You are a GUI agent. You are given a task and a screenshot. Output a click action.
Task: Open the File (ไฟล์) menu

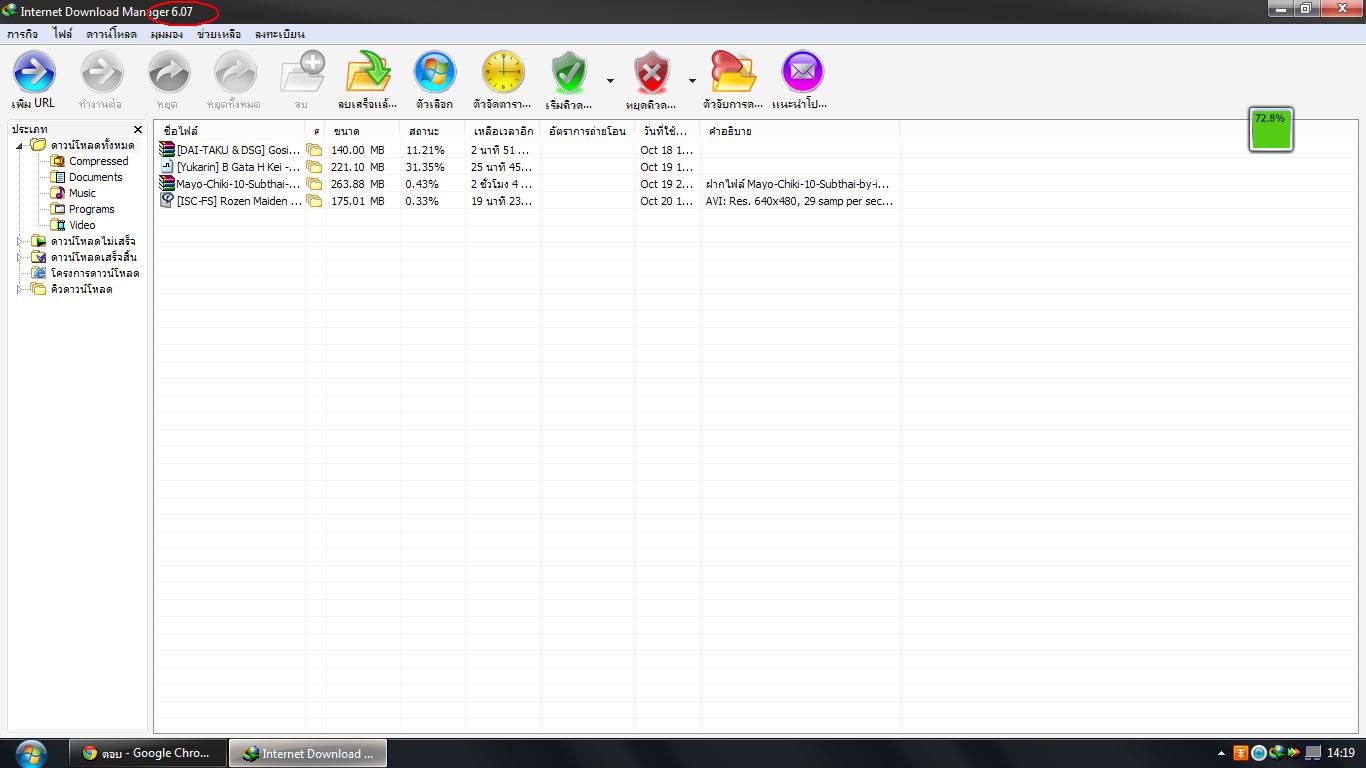(x=63, y=34)
